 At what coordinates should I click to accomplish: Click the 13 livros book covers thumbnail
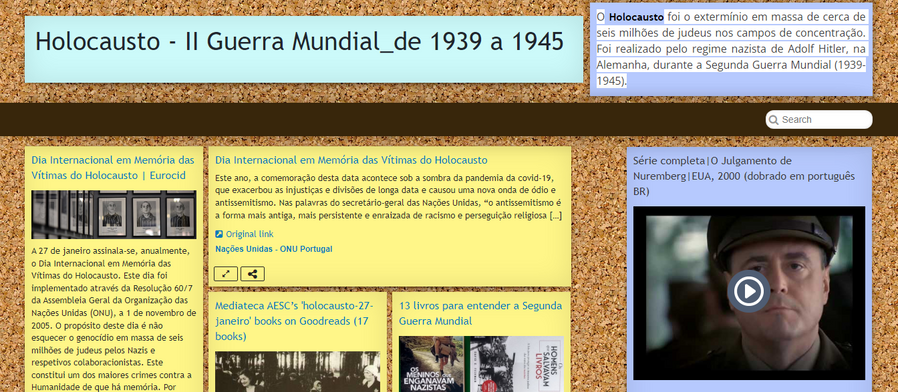point(482,364)
